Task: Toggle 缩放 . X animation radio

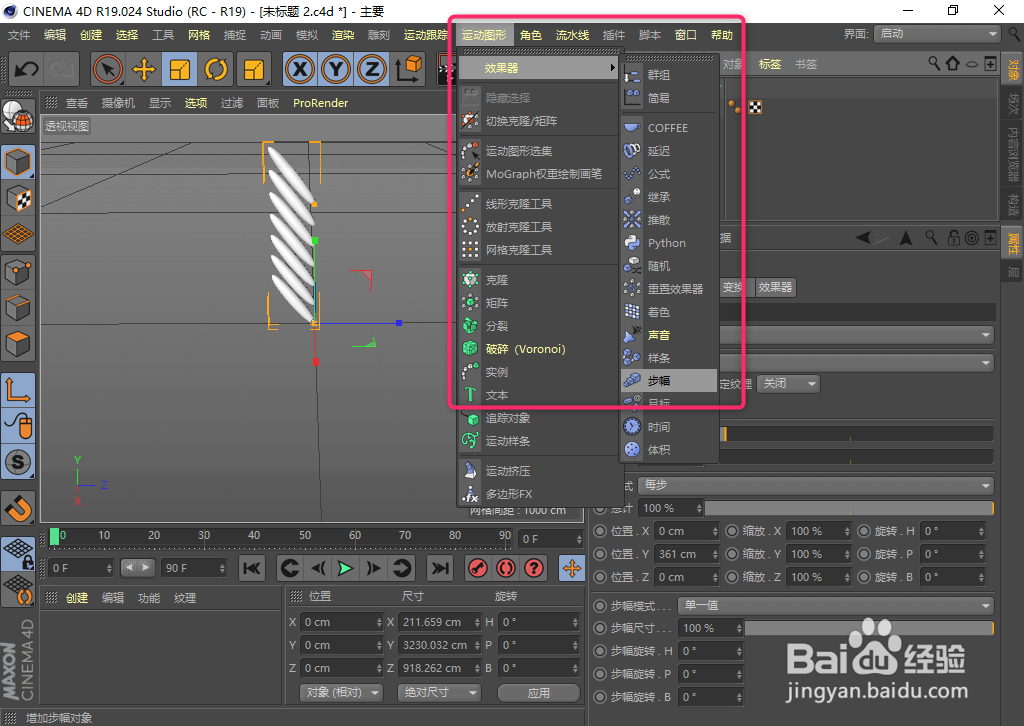Action: click(732, 531)
